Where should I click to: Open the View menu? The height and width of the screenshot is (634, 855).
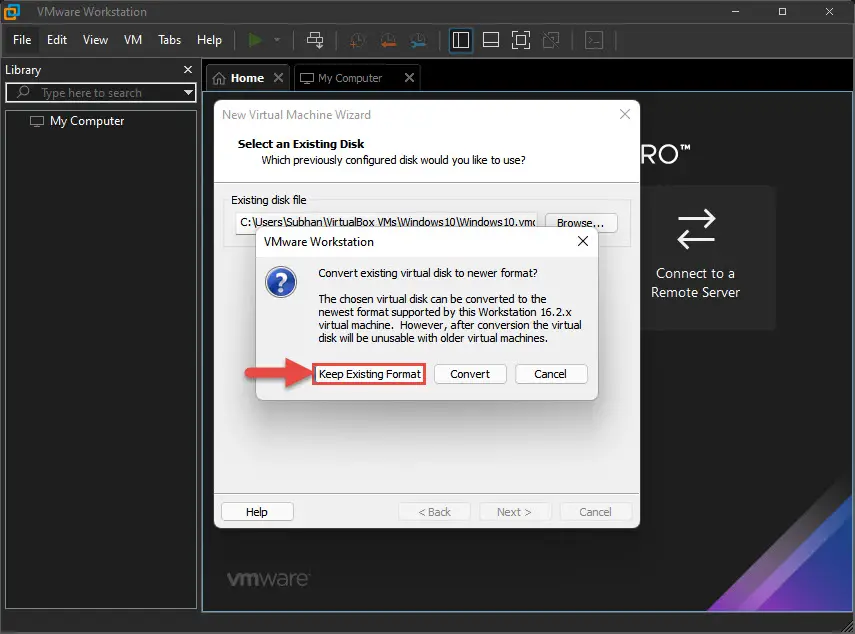click(x=95, y=40)
